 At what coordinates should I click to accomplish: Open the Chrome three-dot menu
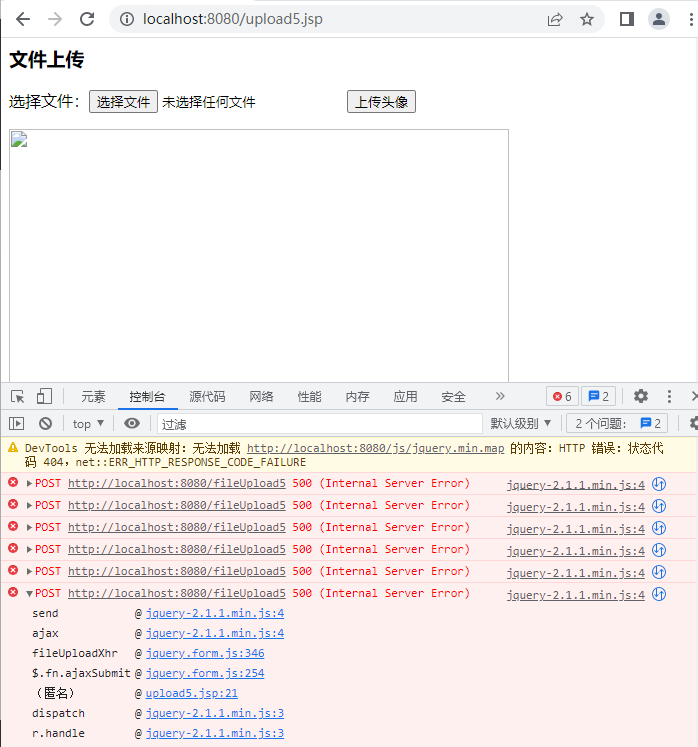[691, 19]
